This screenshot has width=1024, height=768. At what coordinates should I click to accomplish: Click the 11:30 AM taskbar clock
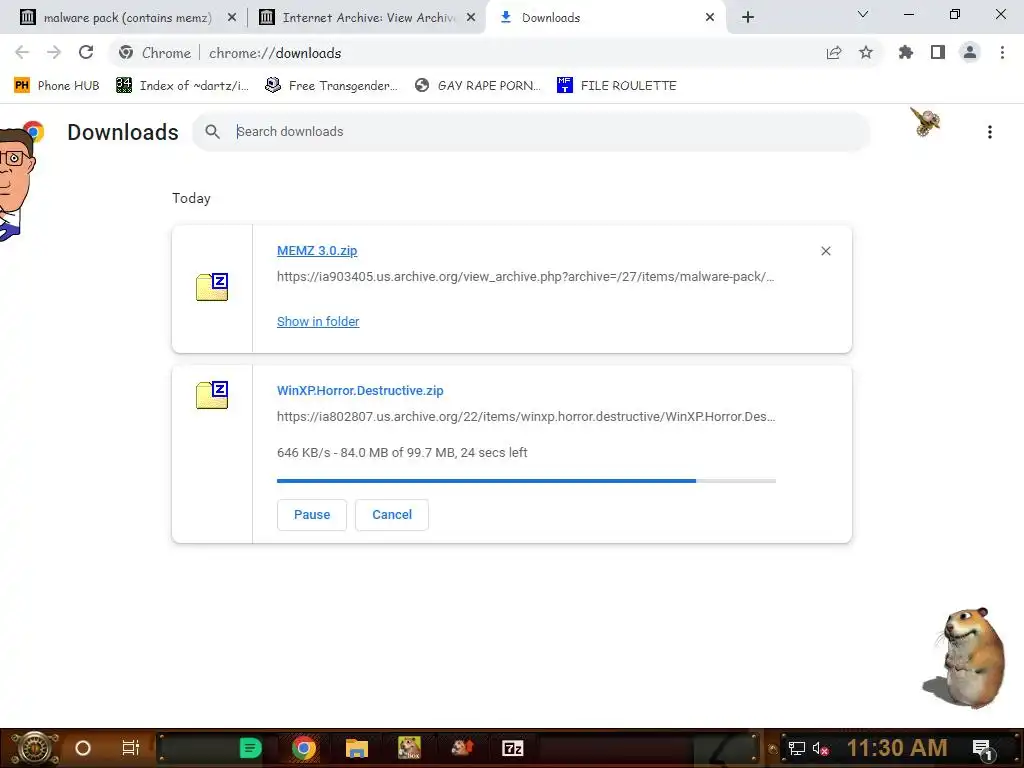pos(897,748)
